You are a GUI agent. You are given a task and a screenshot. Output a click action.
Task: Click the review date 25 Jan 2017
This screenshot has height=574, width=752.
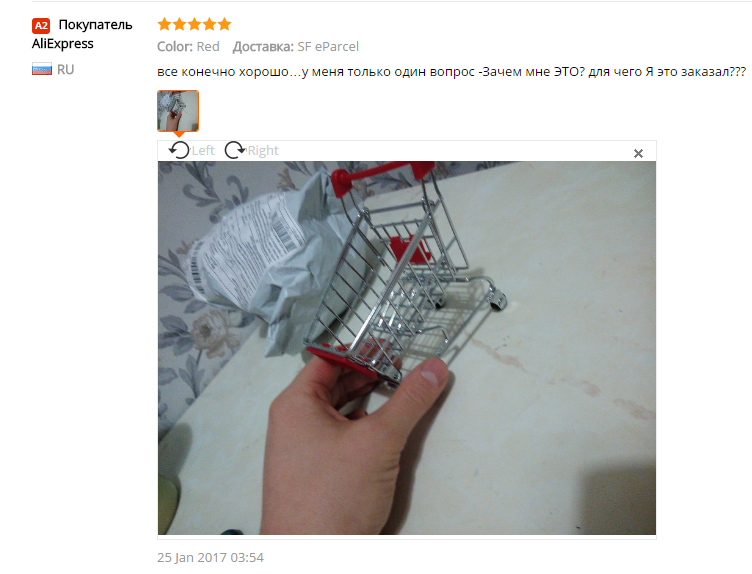[x=210, y=558]
